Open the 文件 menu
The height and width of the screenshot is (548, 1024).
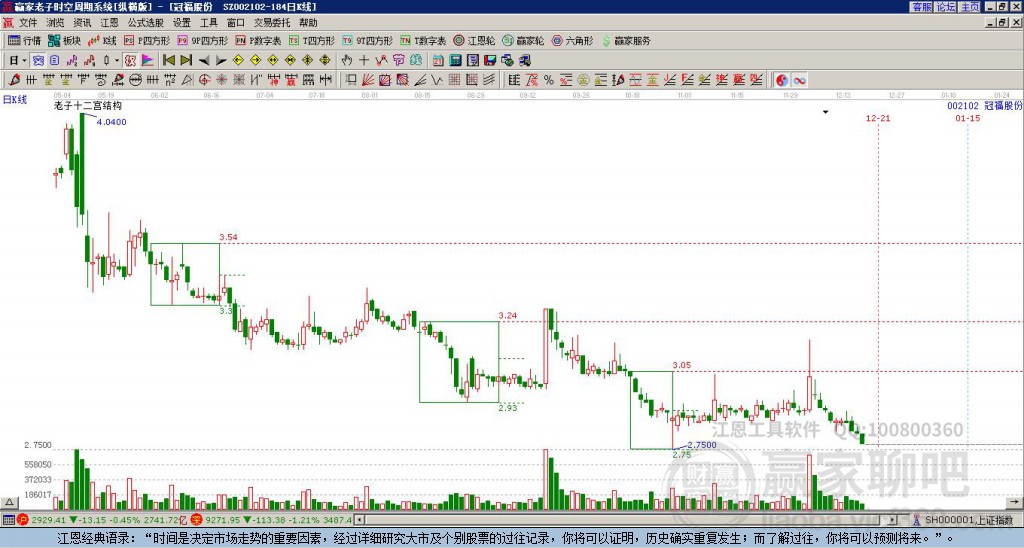coord(27,23)
